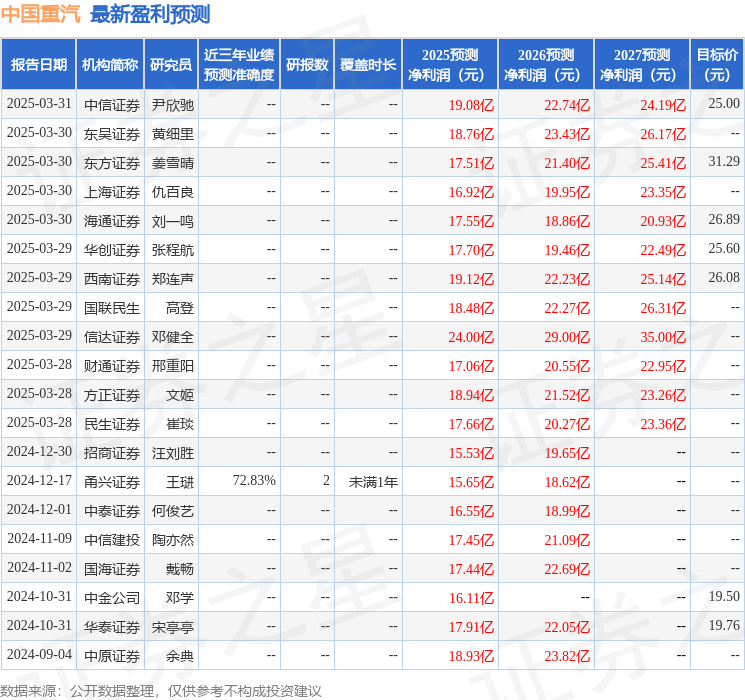The width and height of the screenshot is (745, 700).
Task: Click analyst name 陶亦然
Action: (x=172, y=540)
